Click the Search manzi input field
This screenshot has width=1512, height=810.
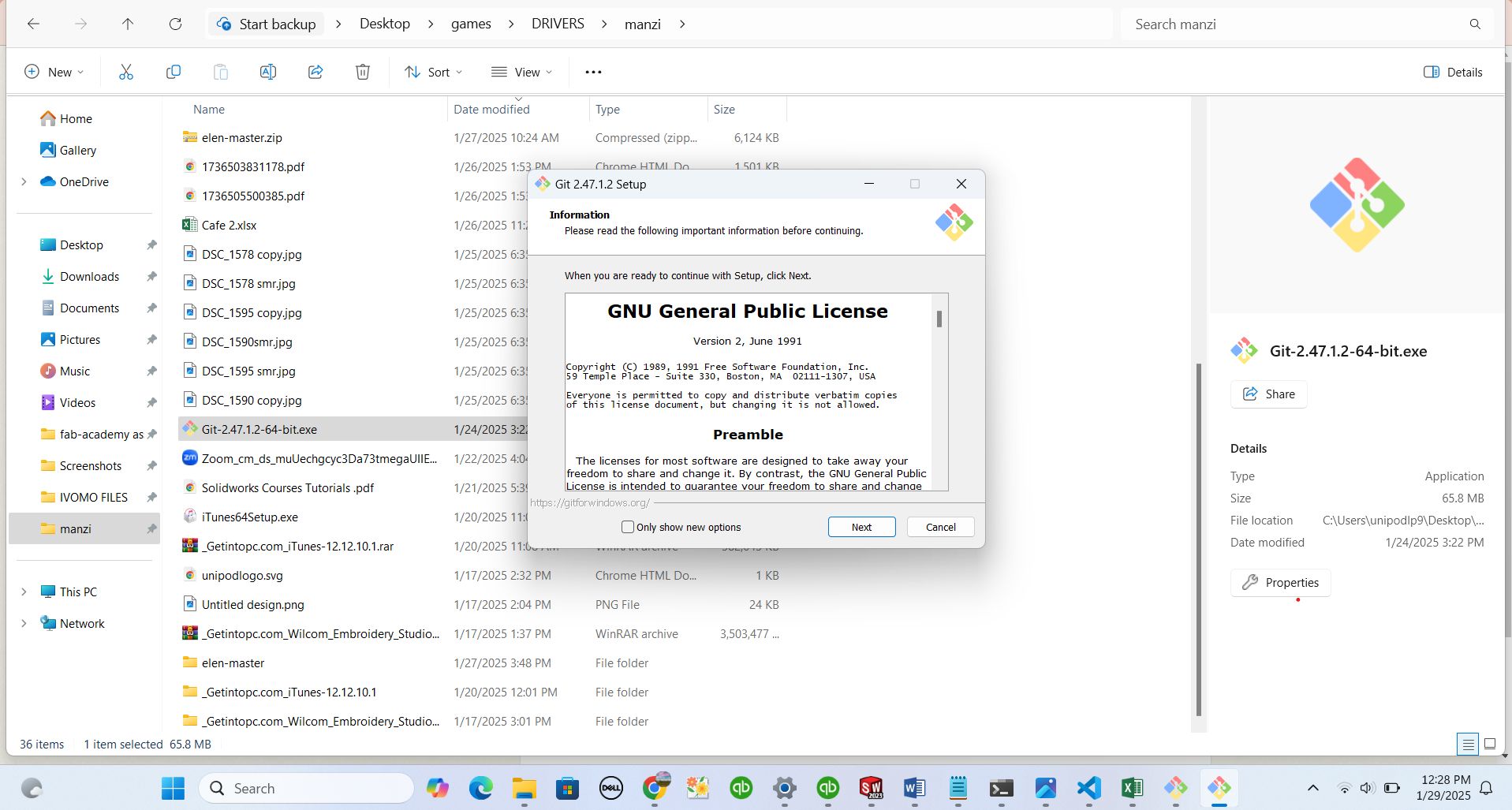pyautogui.click(x=1294, y=24)
